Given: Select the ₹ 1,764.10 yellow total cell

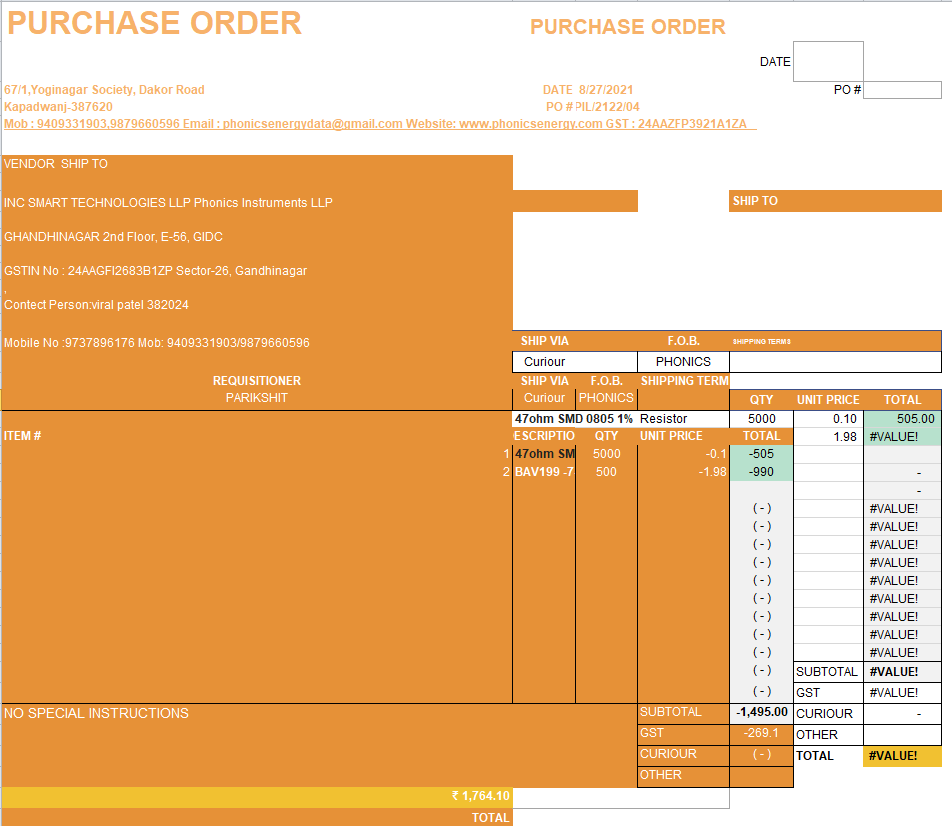Looking at the screenshot, I should (x=257, y=797).
